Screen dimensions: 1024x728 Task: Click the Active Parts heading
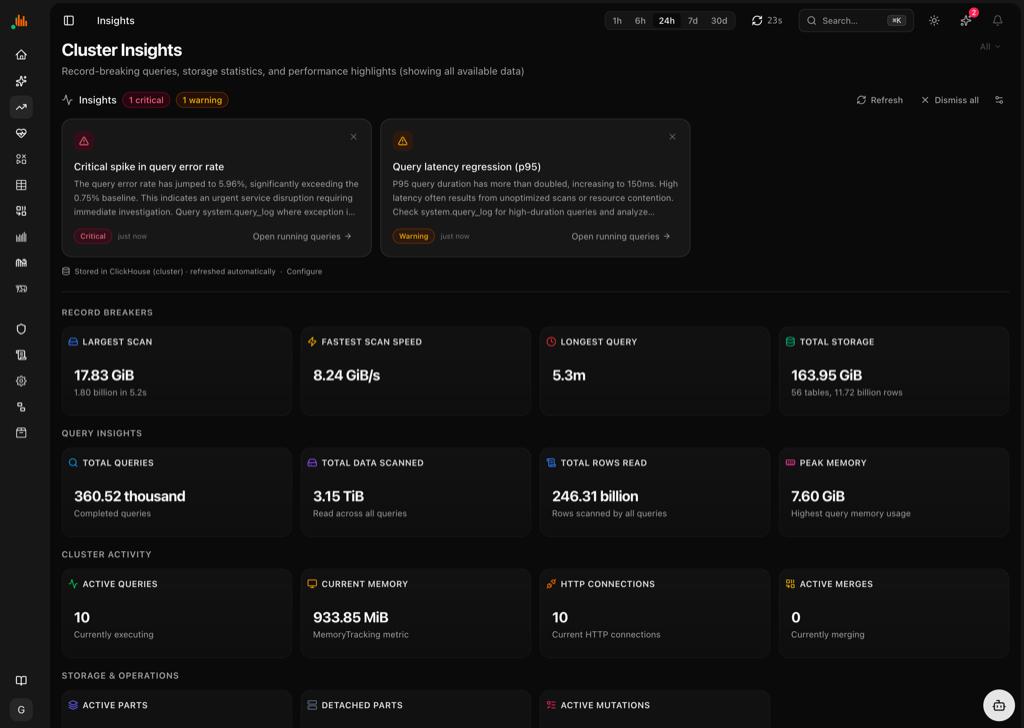tap(115, 705)
